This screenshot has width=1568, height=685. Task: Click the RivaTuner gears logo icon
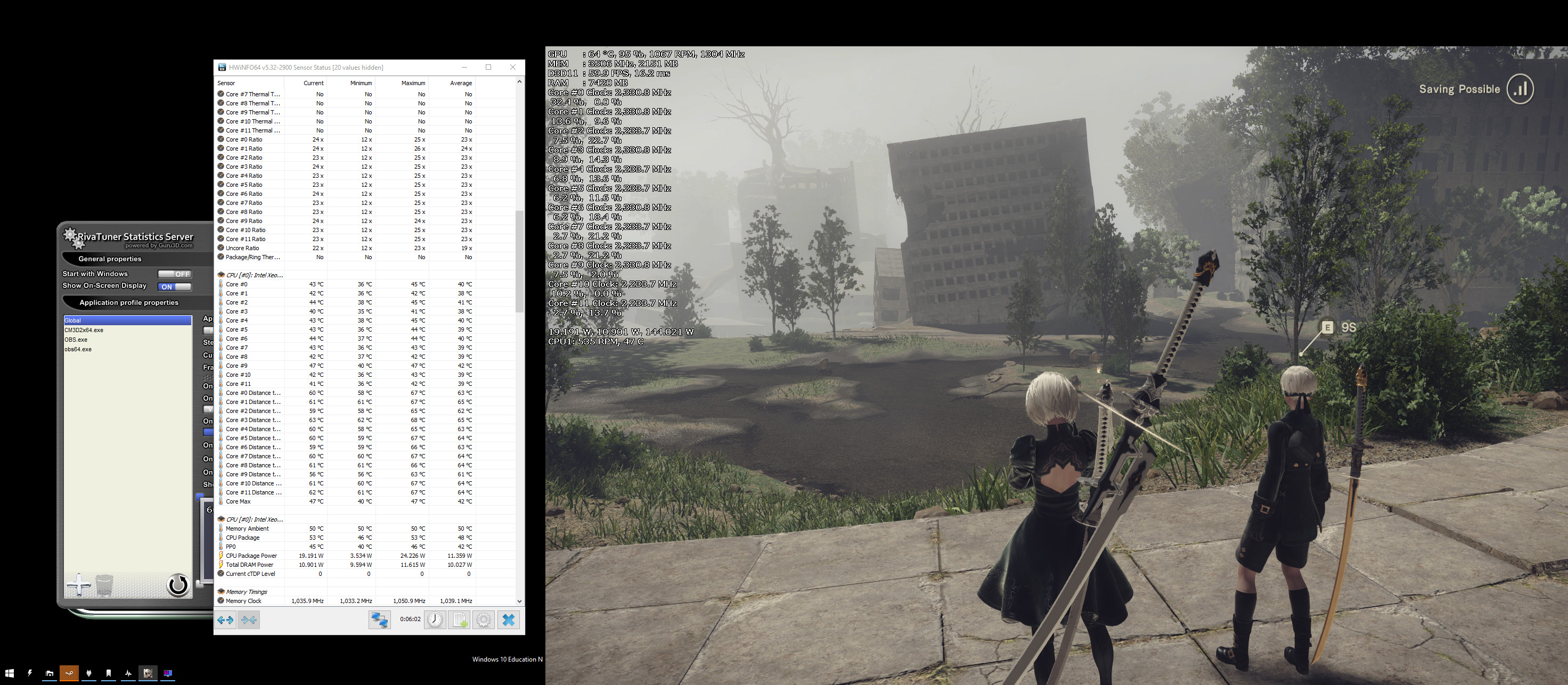74,238
